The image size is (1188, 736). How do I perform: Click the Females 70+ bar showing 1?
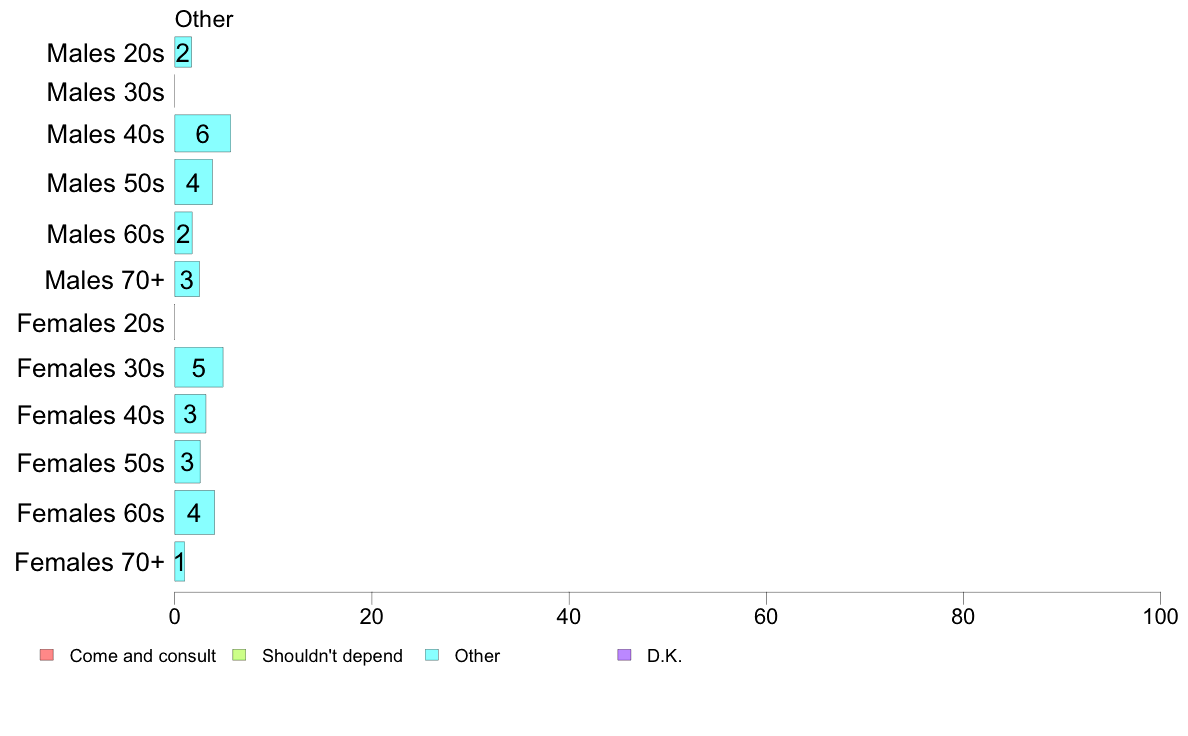[x=180, y=562]
